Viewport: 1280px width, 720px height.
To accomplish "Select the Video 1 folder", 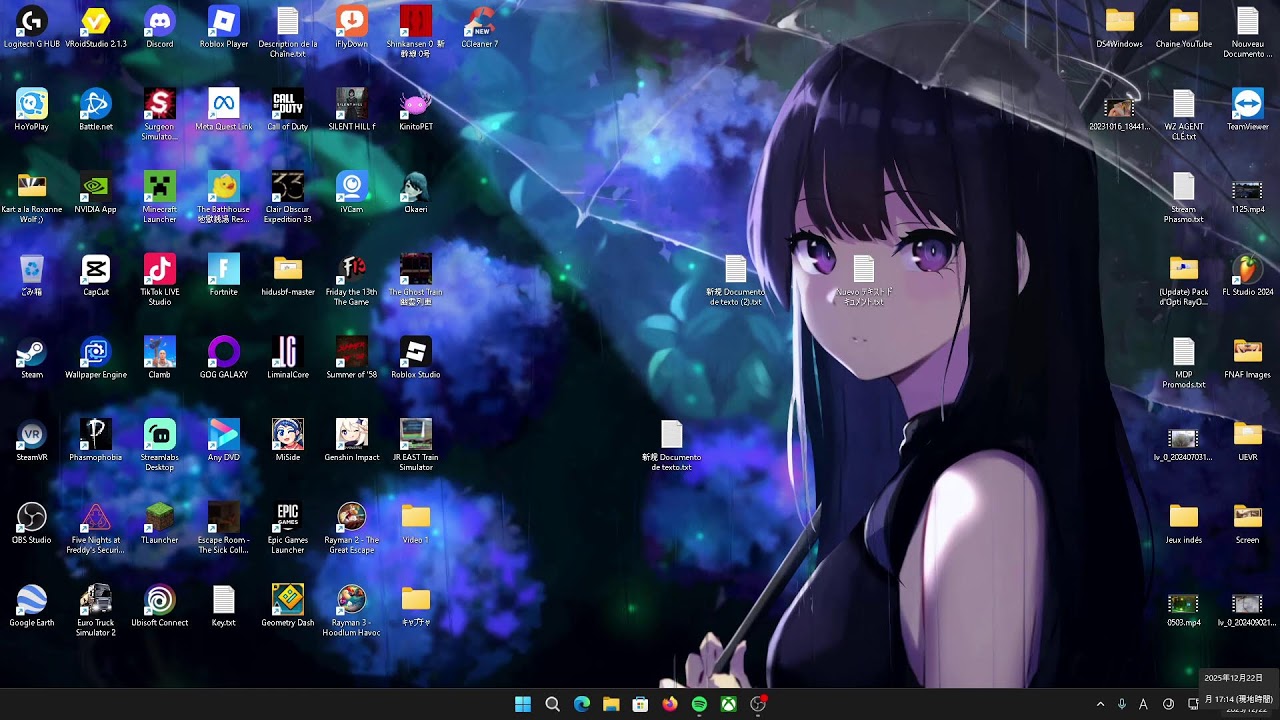I will (x=416, y=523).
